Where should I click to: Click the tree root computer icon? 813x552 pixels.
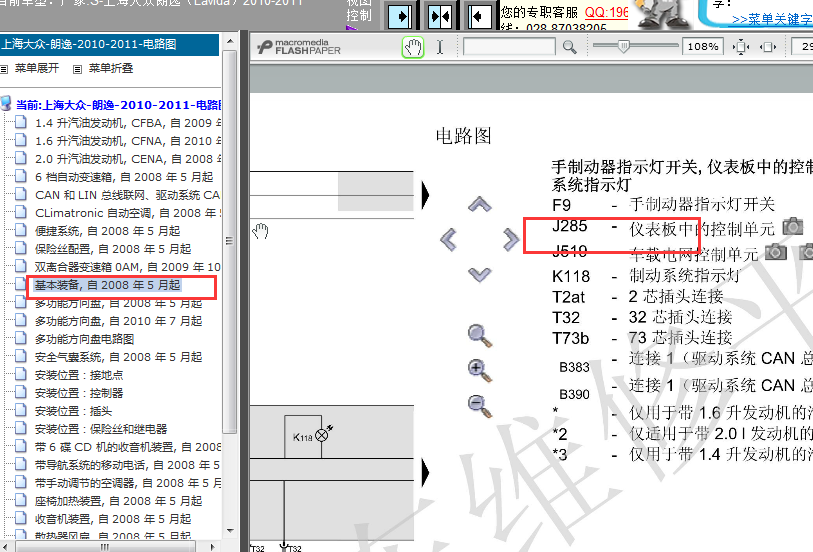tap(6, 104)
